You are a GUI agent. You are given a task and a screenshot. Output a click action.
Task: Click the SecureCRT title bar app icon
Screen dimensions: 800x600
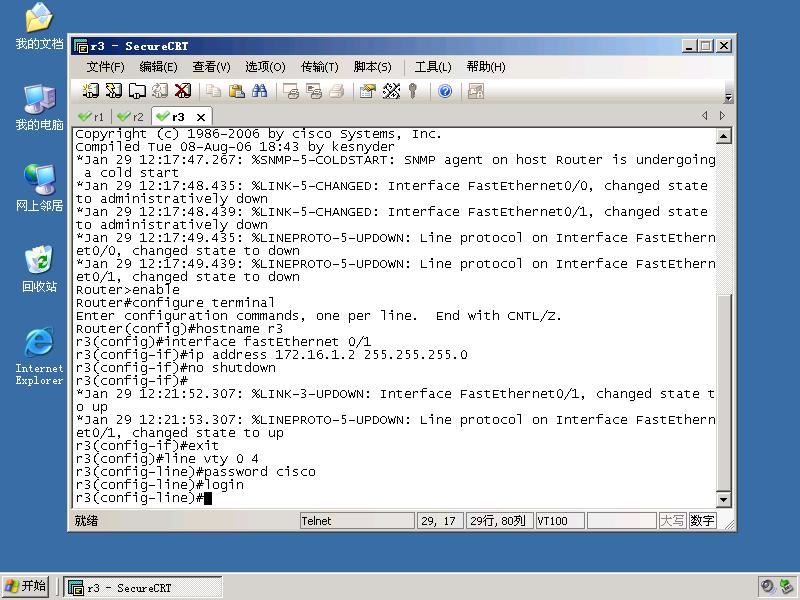click(x=80, y=46)
